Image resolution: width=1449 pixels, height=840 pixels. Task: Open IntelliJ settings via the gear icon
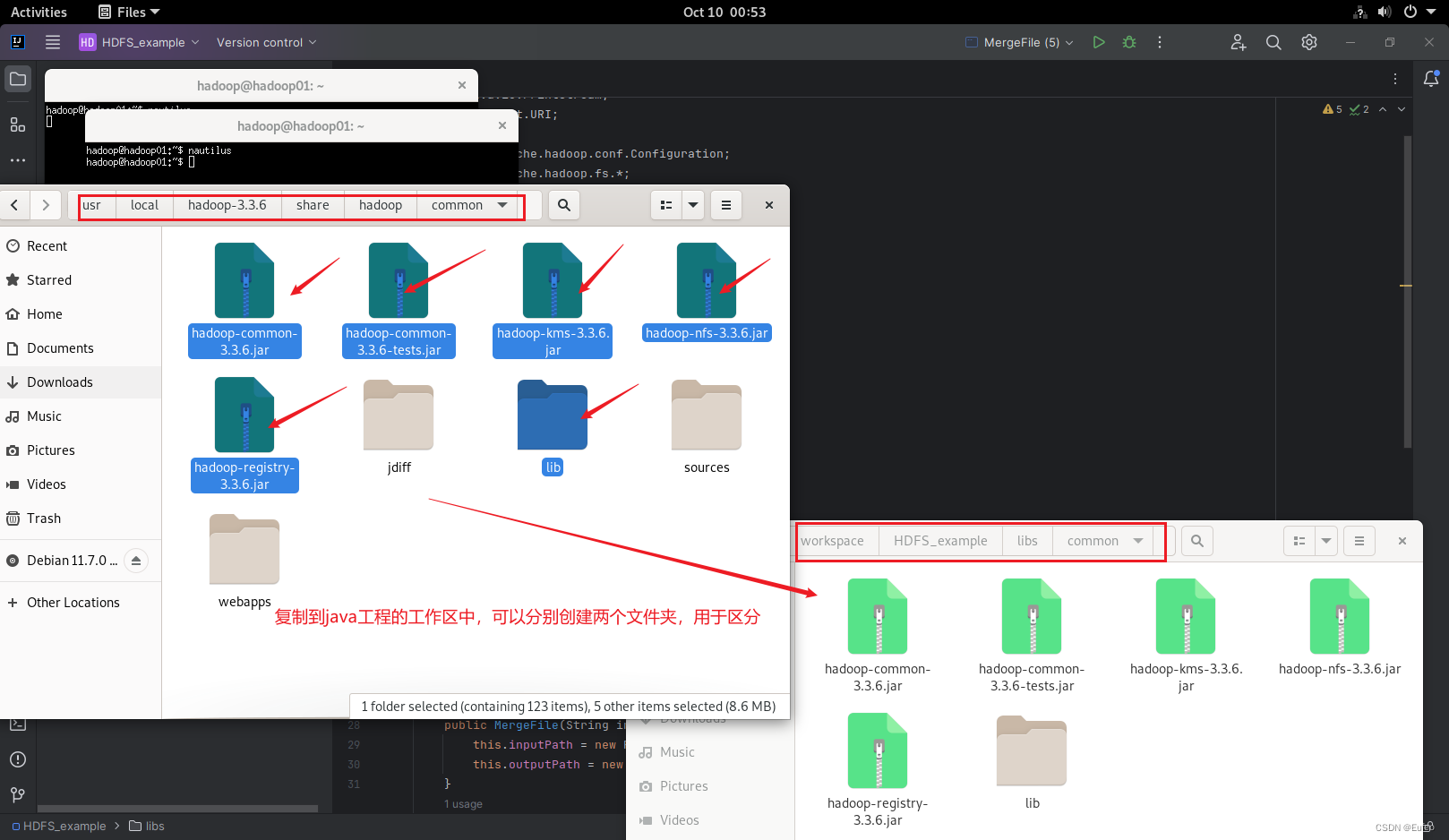(1308, 42)
